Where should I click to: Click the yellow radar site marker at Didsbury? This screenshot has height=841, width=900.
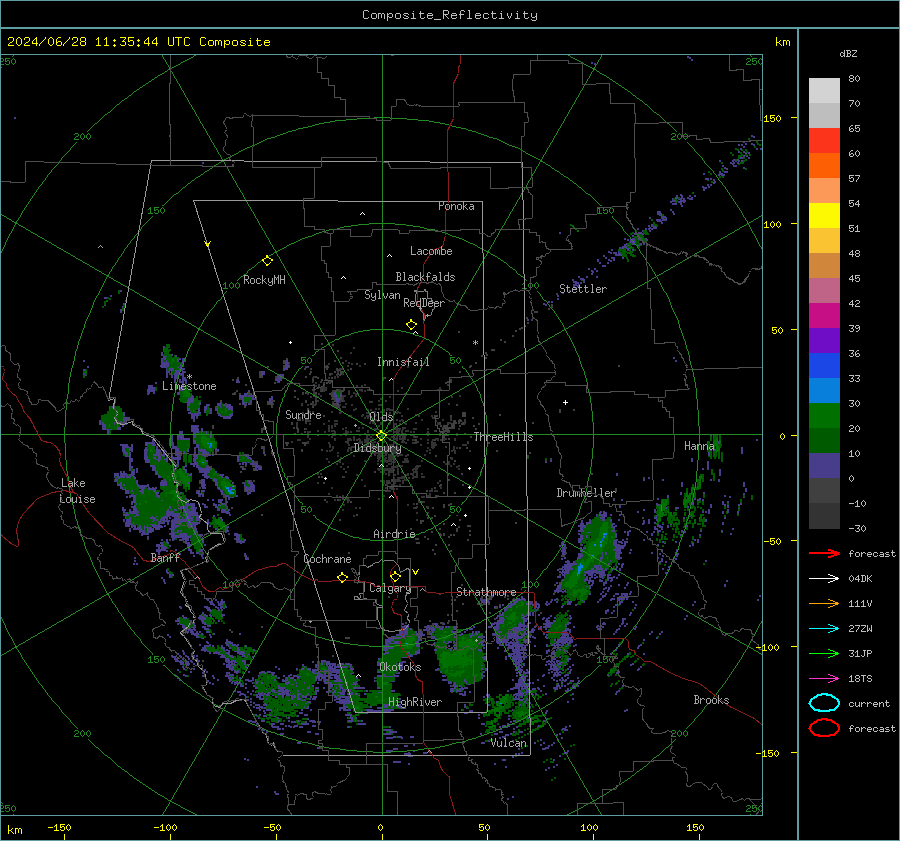[x=381, y=436]
